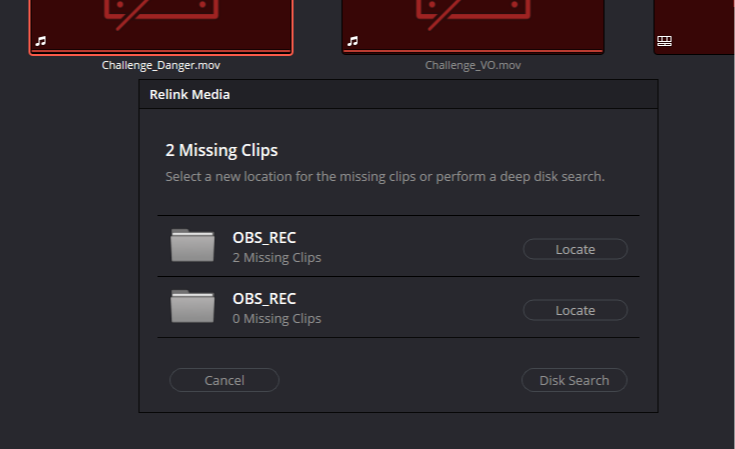Click the folder icon with 0 missing clips
Viewport: 735px width, 449px height.
tap(193, 307)
